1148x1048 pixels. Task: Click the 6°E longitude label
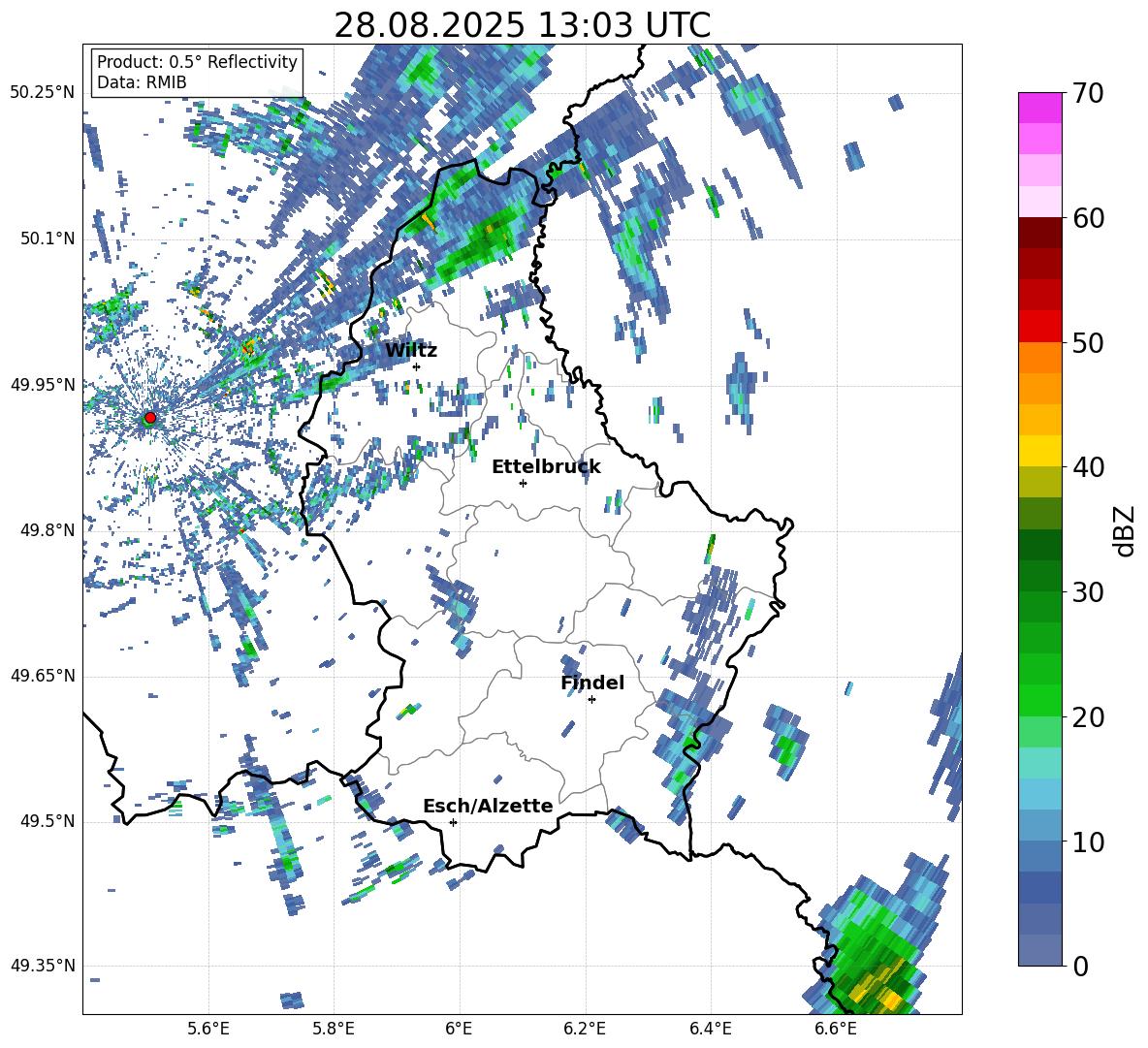click(459, 1029)
